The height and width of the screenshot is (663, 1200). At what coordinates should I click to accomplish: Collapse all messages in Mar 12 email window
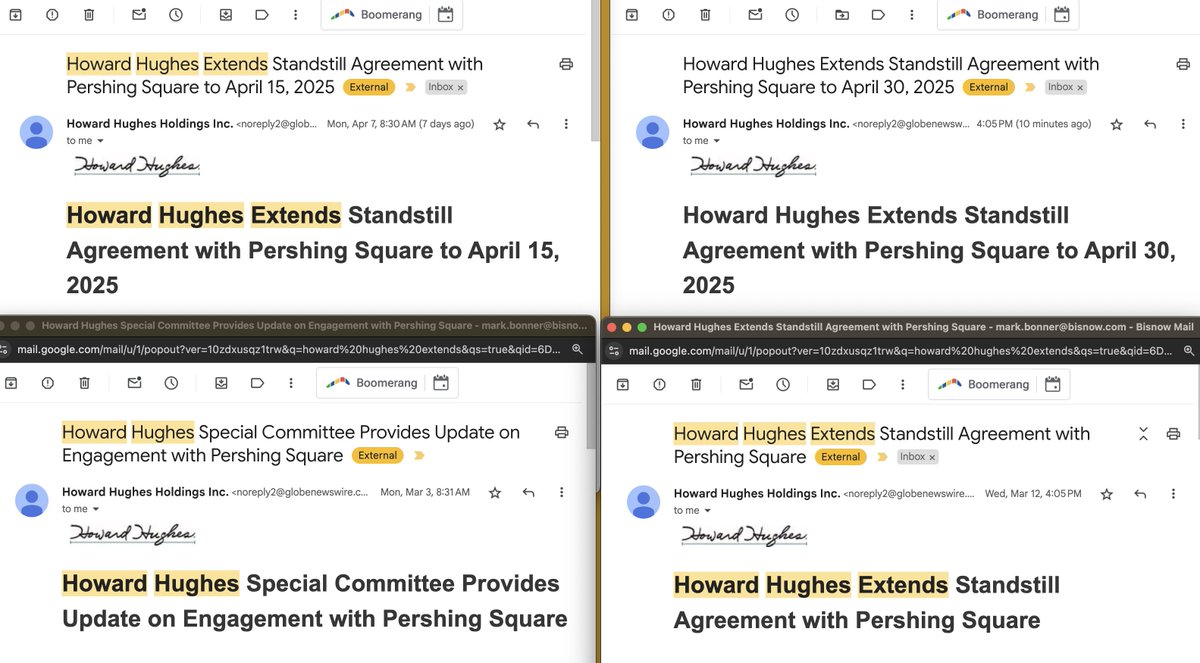coord(1143,433)
